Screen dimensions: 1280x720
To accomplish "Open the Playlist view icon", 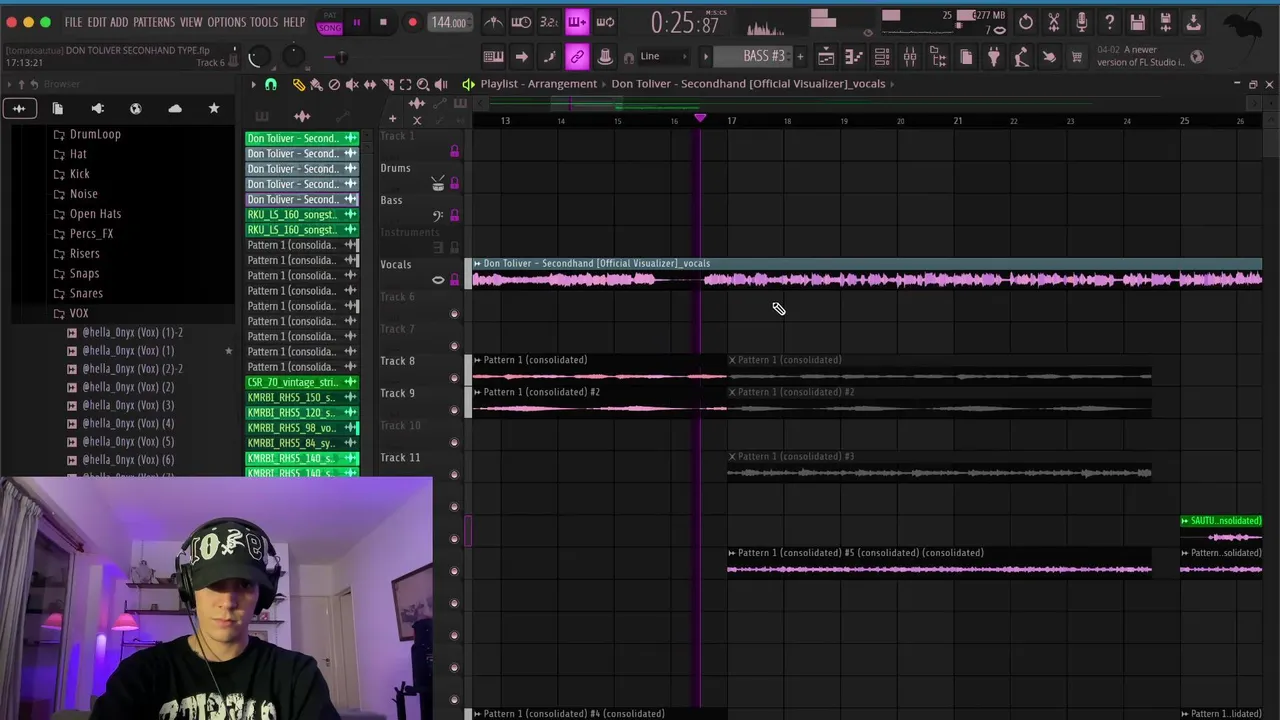I will pos(826,57).
